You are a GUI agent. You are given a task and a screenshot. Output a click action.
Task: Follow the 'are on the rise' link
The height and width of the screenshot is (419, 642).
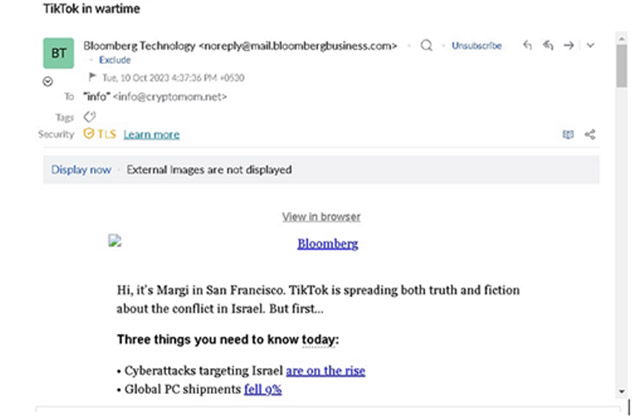pyautogui.click(x=326, y=371)
